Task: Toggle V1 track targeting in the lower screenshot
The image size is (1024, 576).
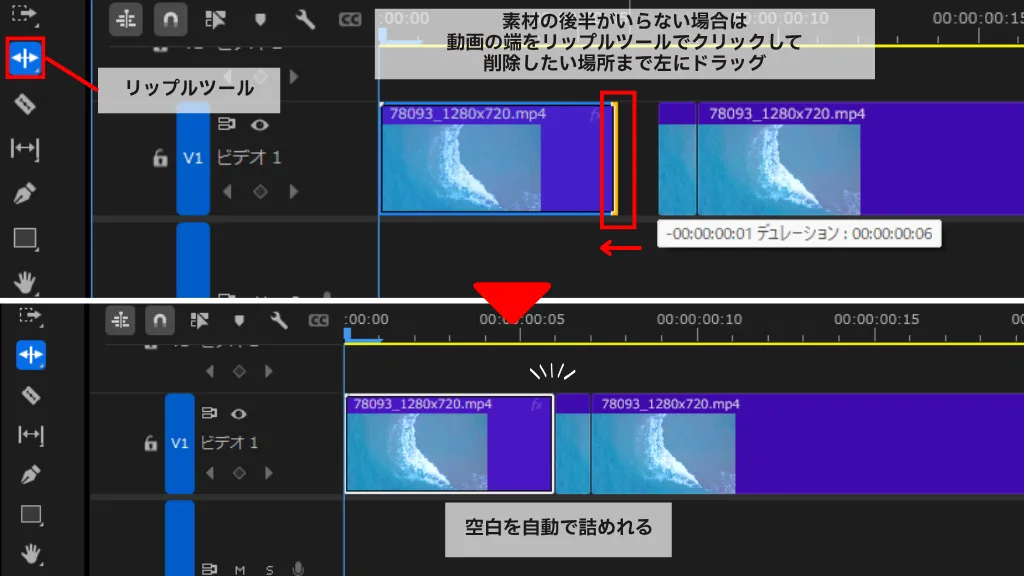Action: [180, 443]
